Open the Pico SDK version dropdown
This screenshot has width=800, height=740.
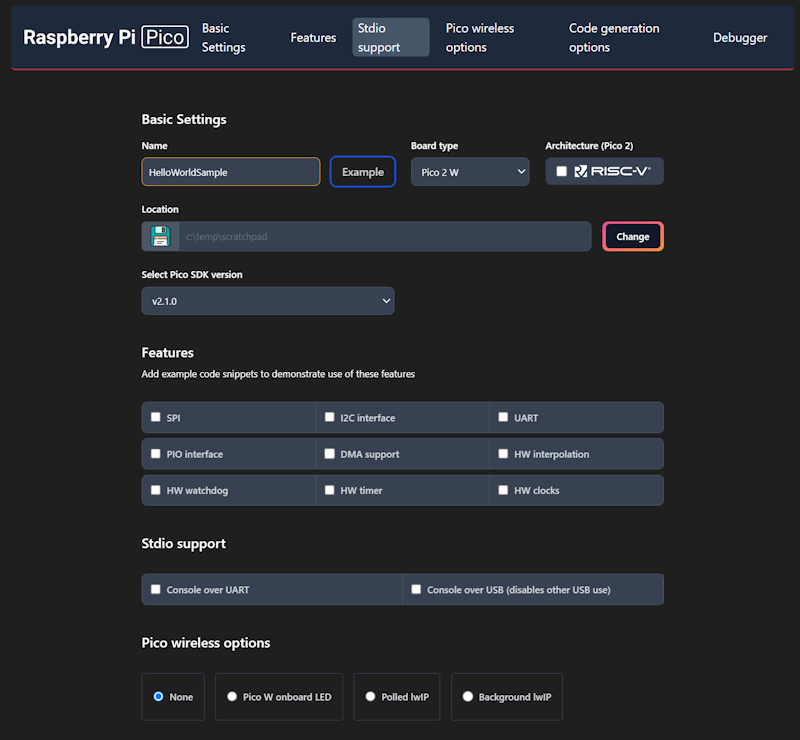(x=267, y=301)
